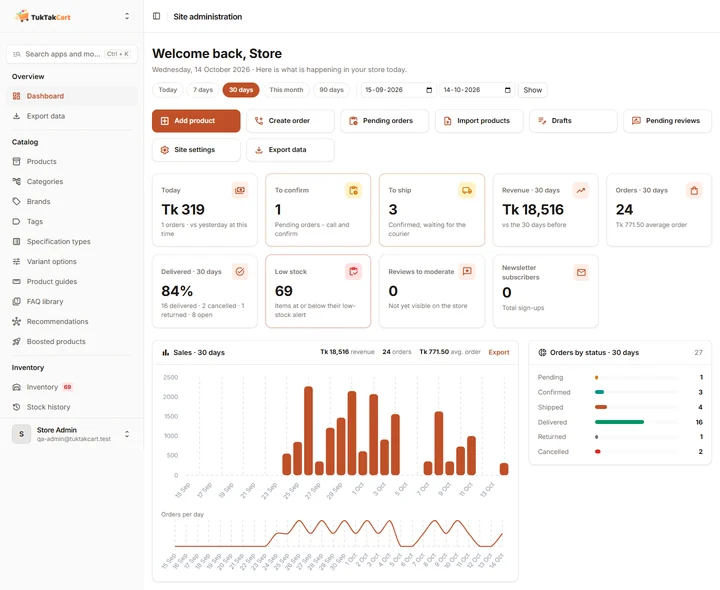
Task: Click the Specification types icon
Action: 17,242
